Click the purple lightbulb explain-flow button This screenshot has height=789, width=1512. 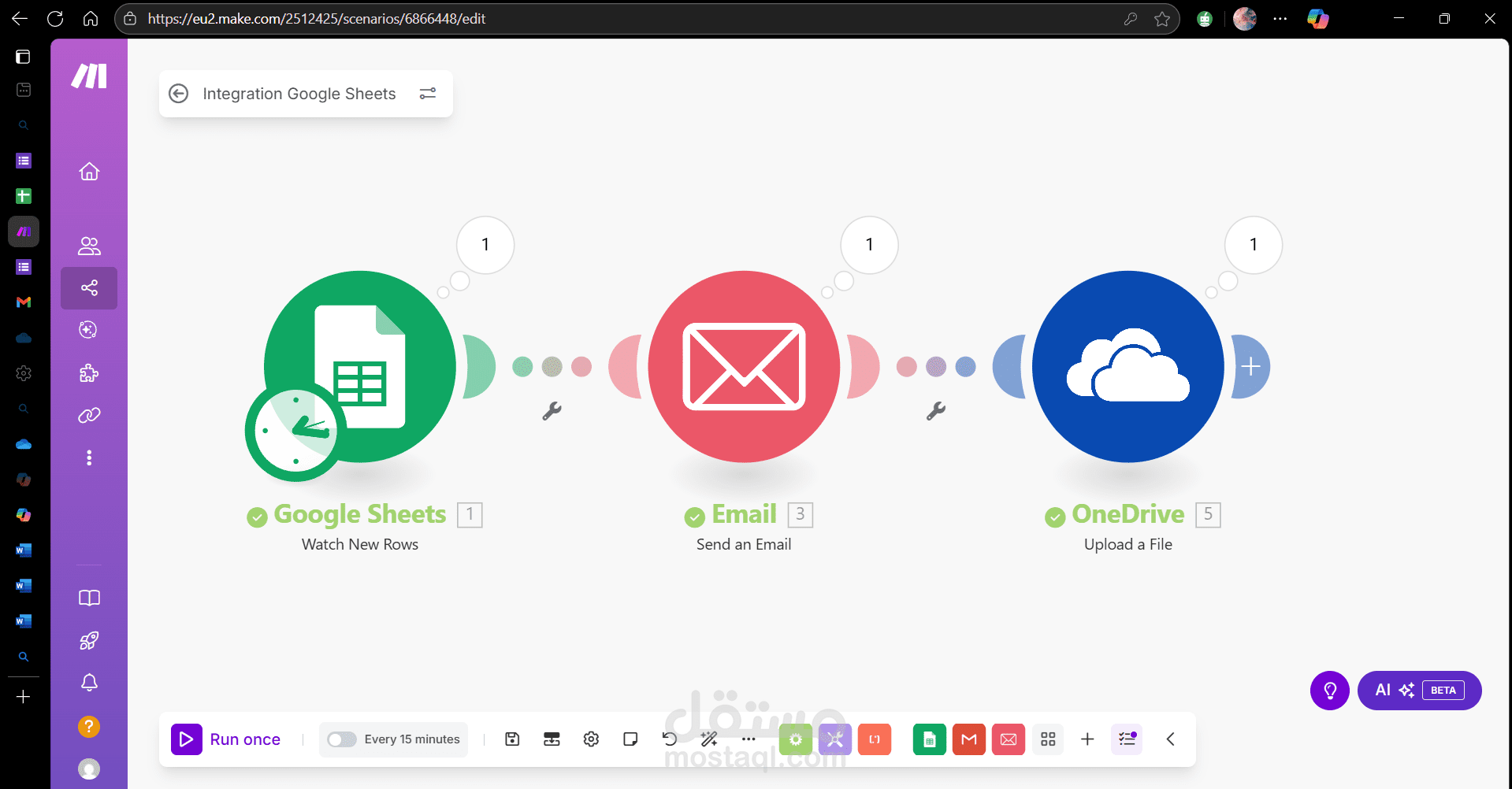(1330, 691)
